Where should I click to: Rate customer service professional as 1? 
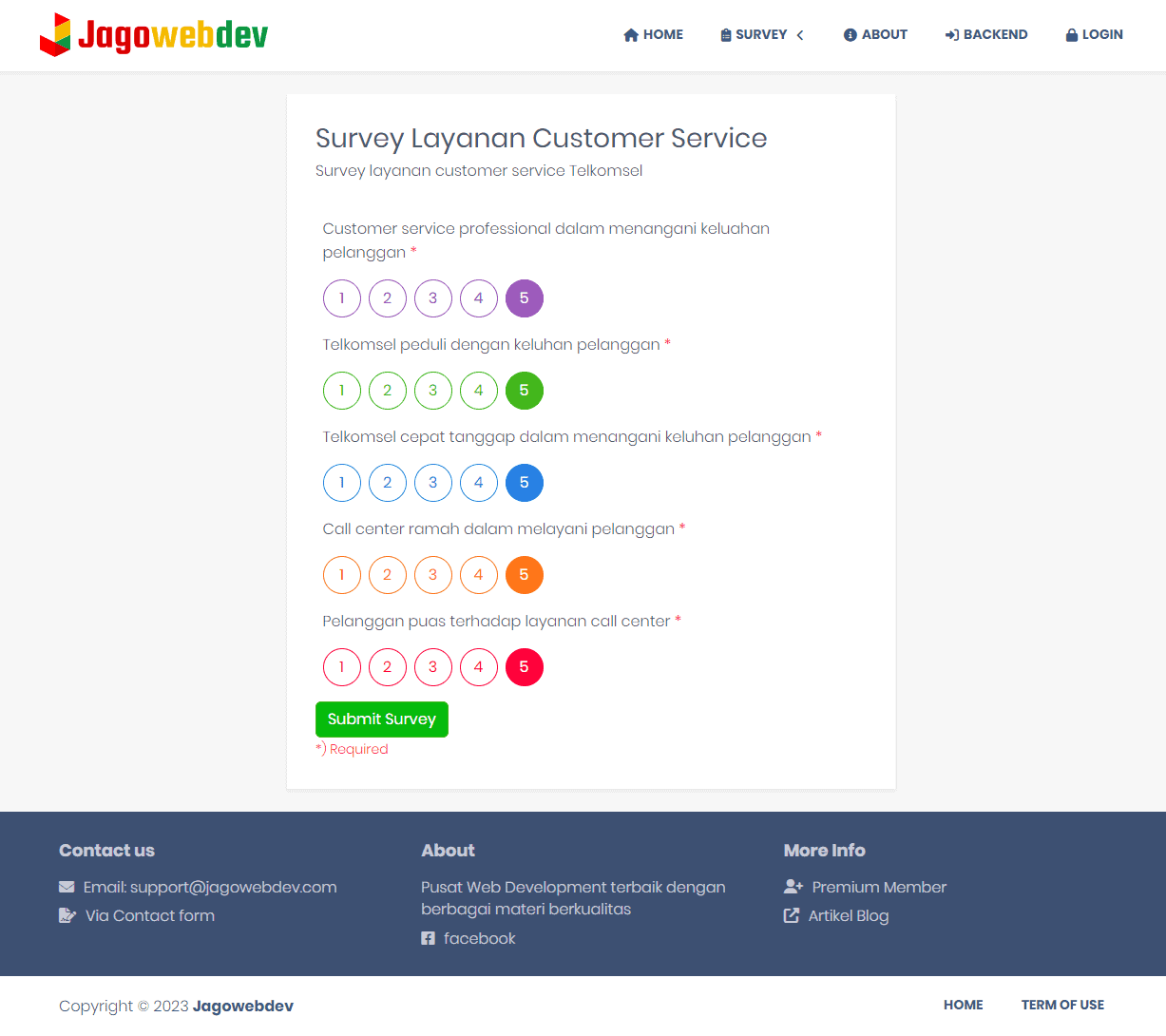(342, 298)
